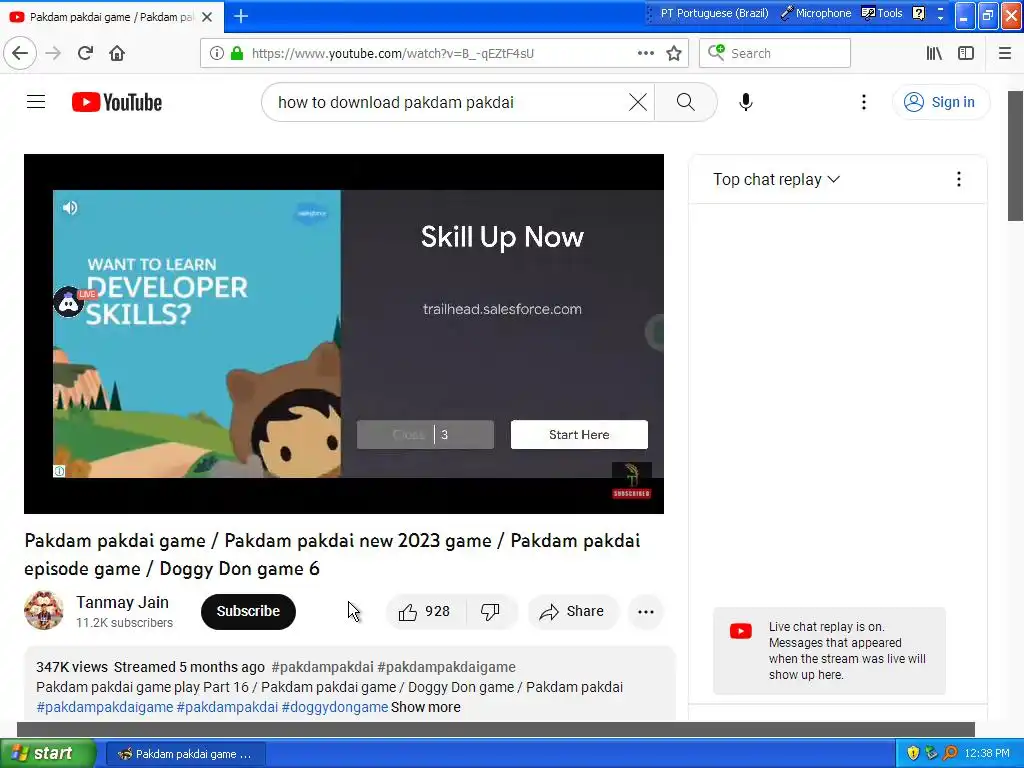Subscribe to Tanmay Jain
Viewport: 1024px width, 768px height.
tap(248, 611)
